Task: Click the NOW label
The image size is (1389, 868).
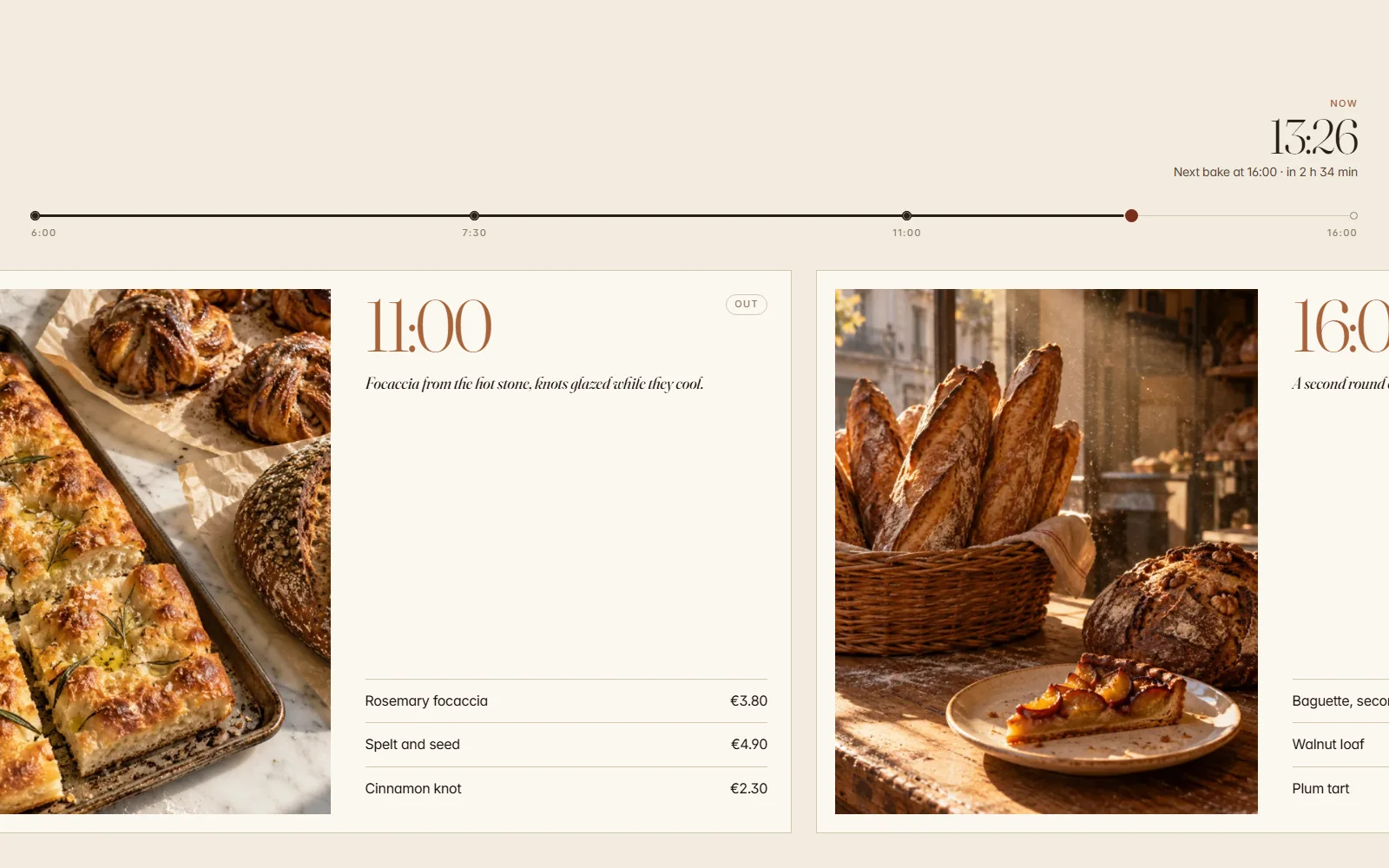Action: pyautogui.click(x=1343, y=103)
